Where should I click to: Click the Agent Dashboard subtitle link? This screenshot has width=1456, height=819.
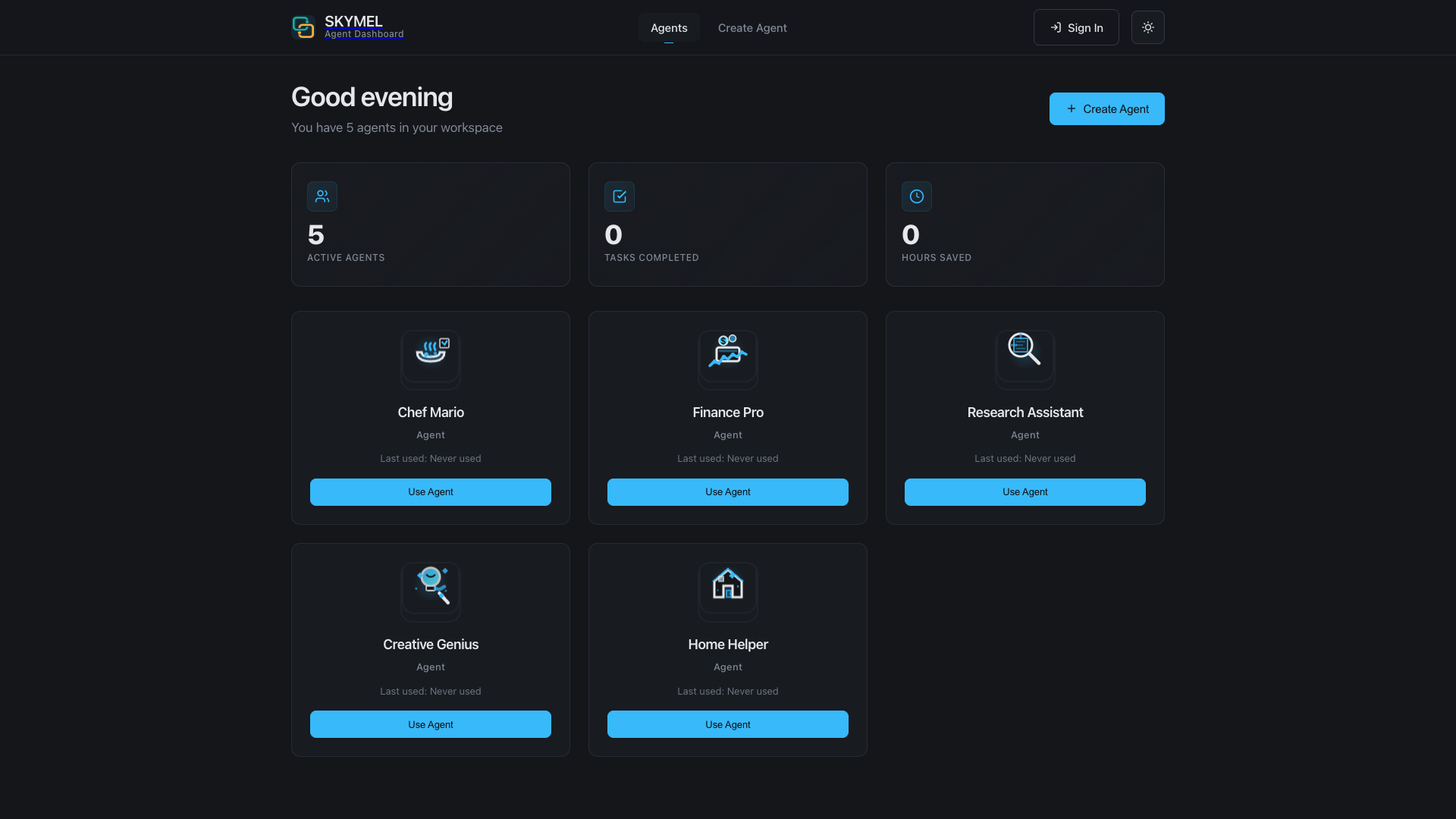[364, 34]
